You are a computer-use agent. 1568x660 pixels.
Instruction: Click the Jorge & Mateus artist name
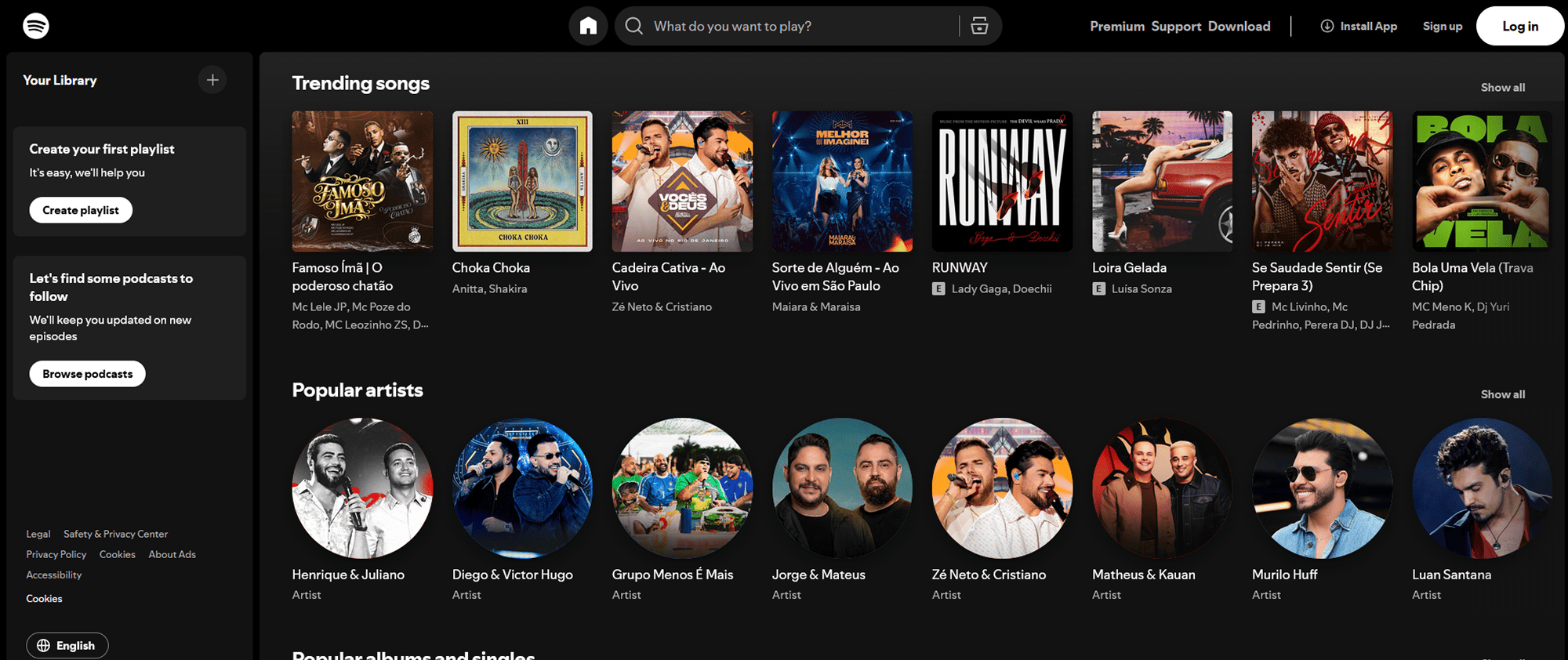[x=818, y=575]
